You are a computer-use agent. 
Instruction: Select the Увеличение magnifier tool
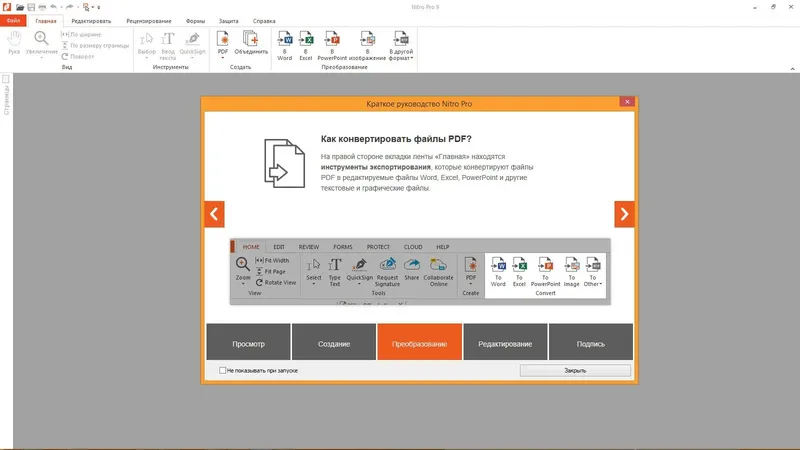41,45
